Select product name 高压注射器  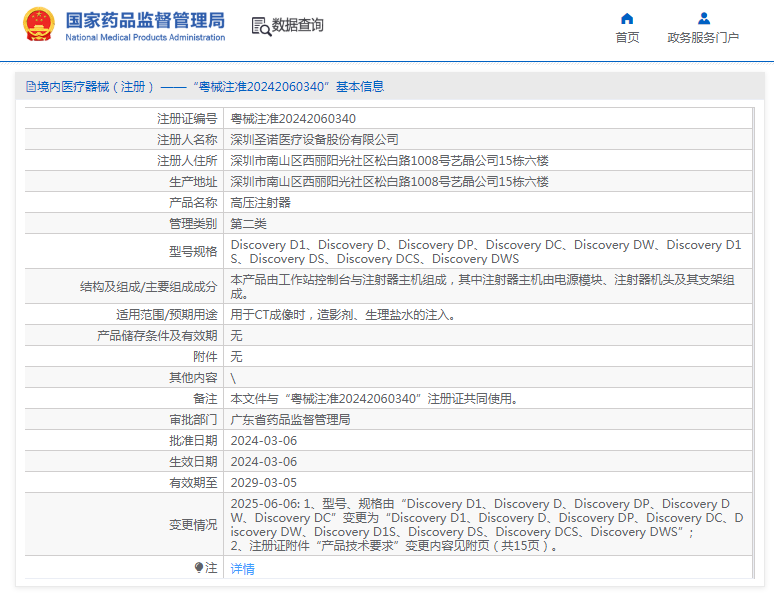pos(261,202)
